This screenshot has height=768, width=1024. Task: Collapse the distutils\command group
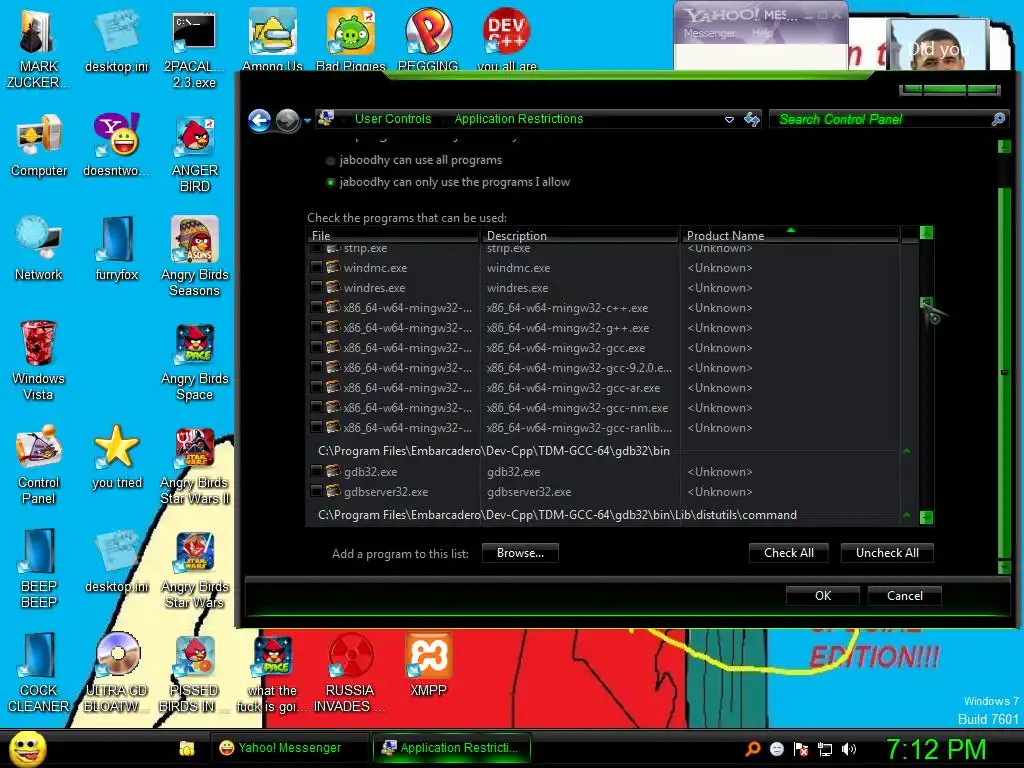[x=906, y=515]
